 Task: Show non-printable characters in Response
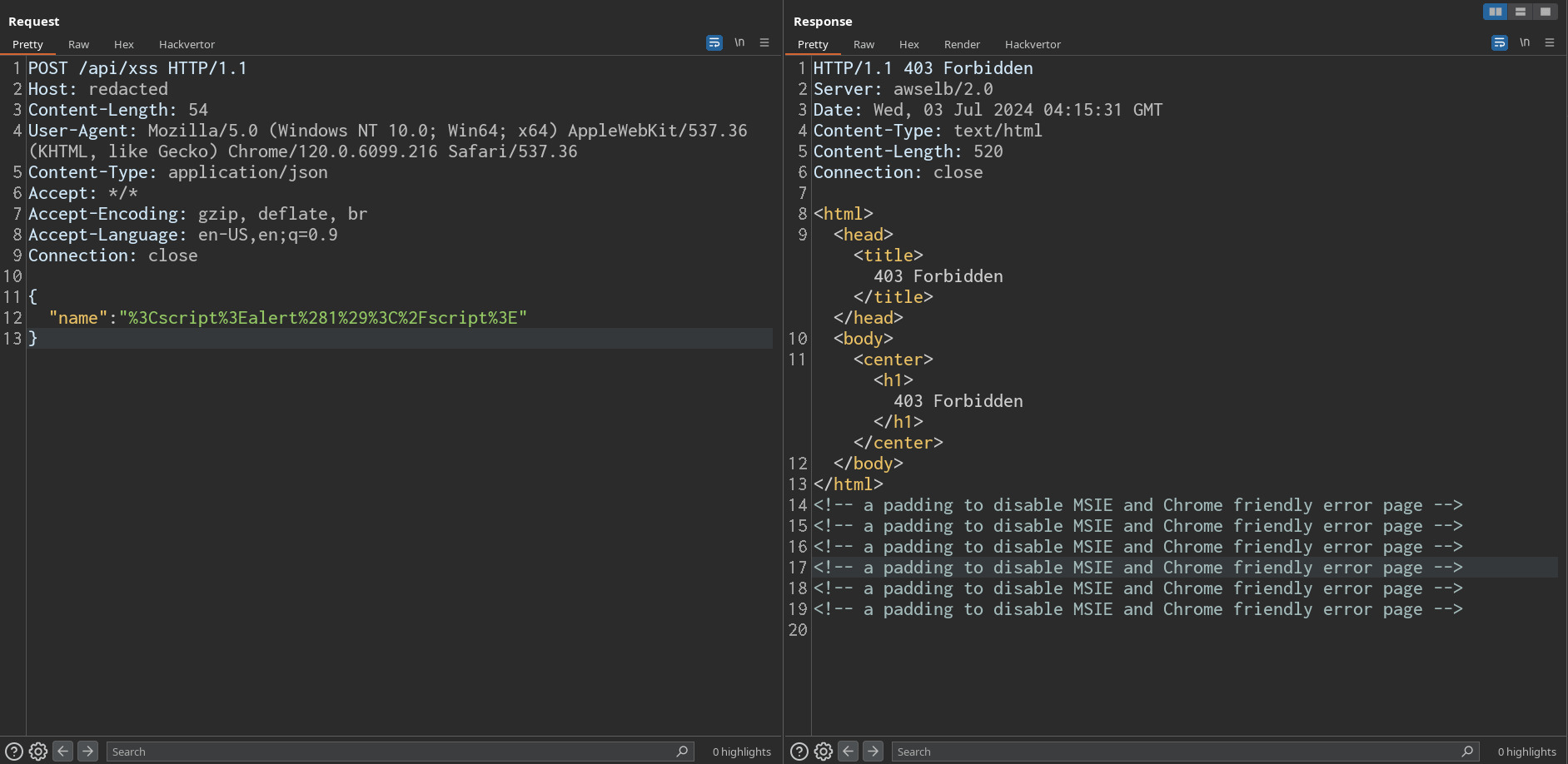1525,42
